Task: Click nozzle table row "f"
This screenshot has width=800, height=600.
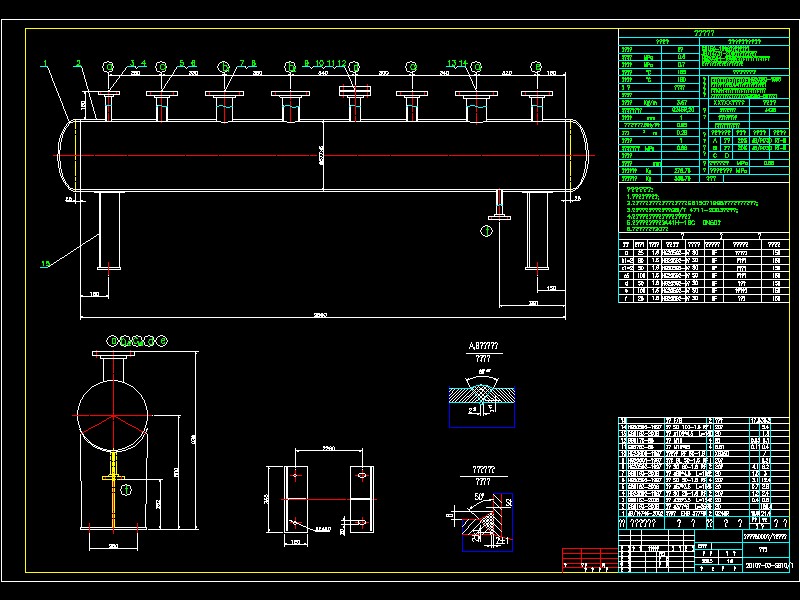Action: [704, 298]
